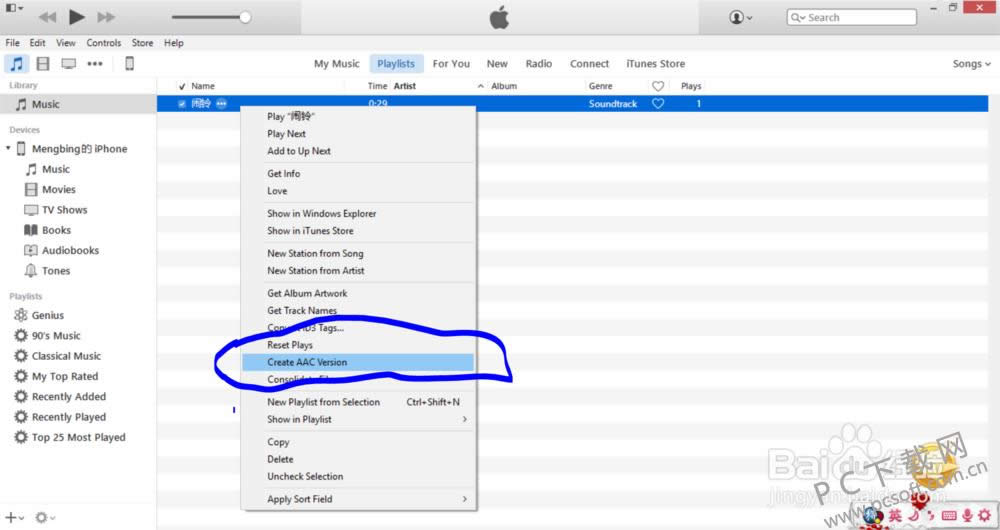Toggle the checkmark column header
The width and height of the screenshot is (1000, 530).
(181, 86)
